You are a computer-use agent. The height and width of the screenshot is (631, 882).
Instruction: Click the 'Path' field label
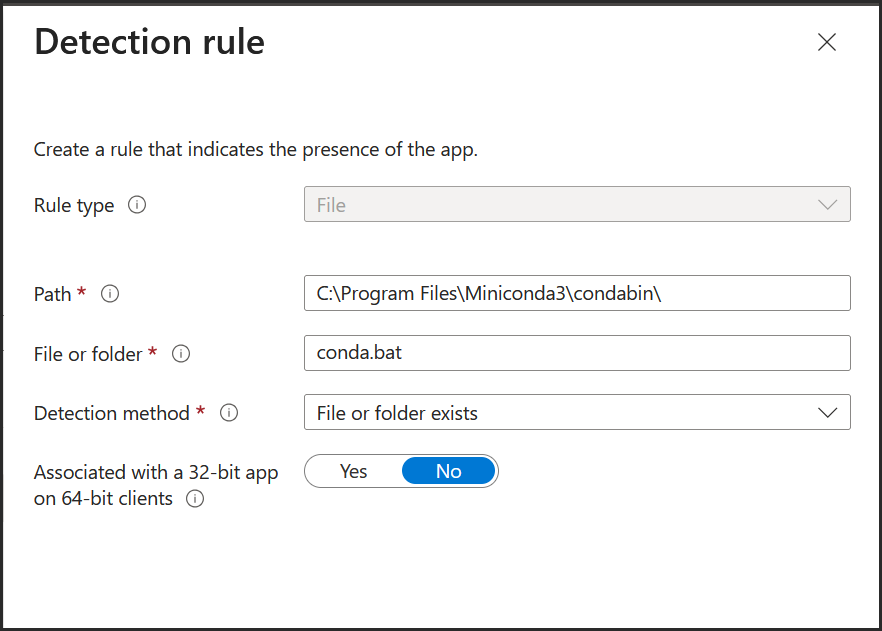pos(52,294)
